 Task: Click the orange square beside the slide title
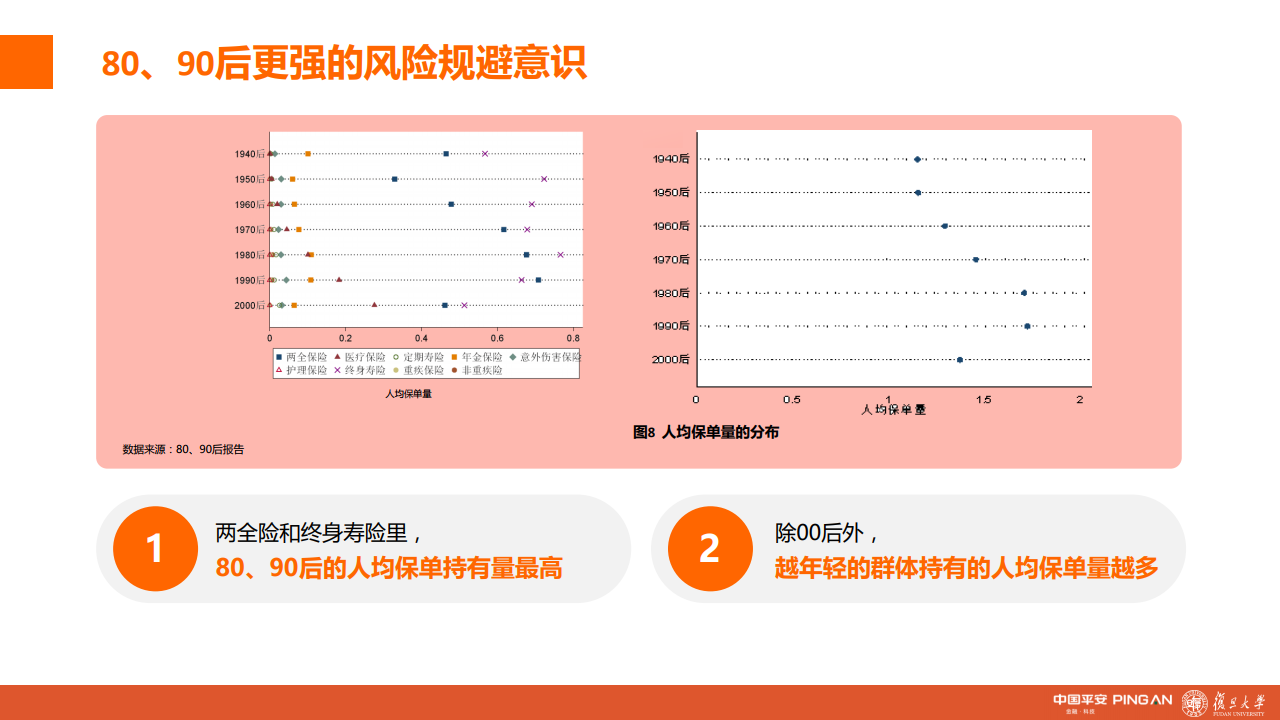[x=26, y=62]
